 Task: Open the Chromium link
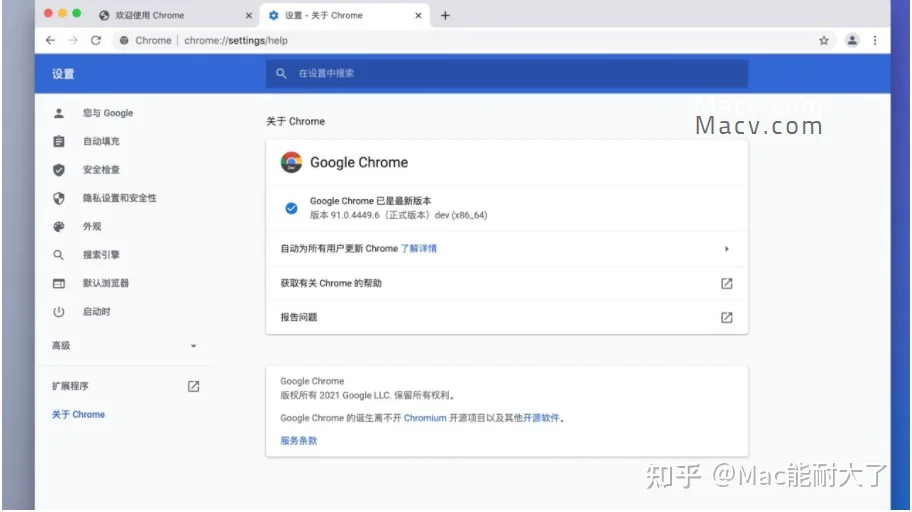point(425,418)
